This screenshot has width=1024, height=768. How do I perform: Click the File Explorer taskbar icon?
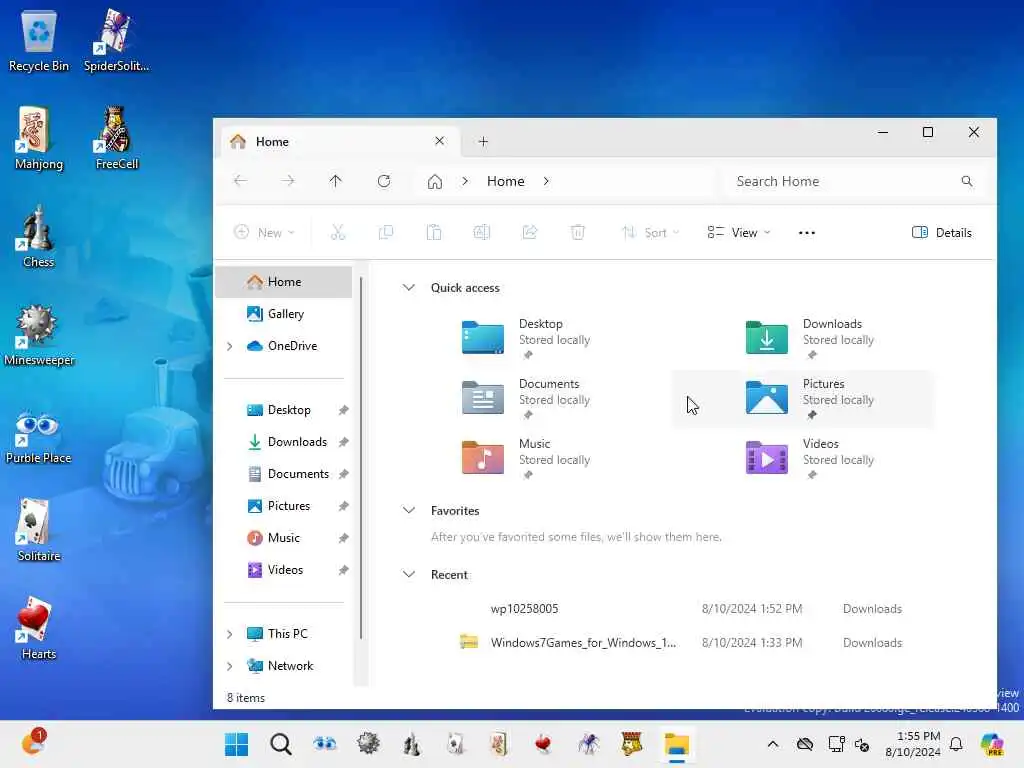[x=677, y=744]
